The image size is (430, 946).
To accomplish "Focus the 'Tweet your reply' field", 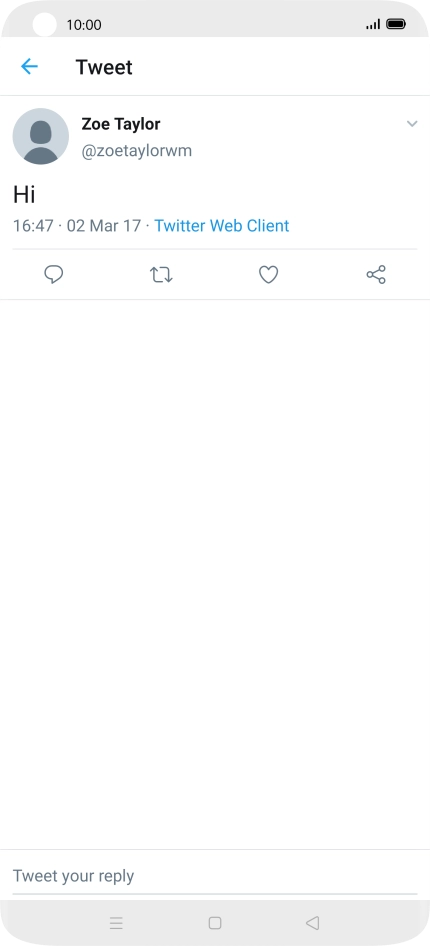I will tap(215, 875).
